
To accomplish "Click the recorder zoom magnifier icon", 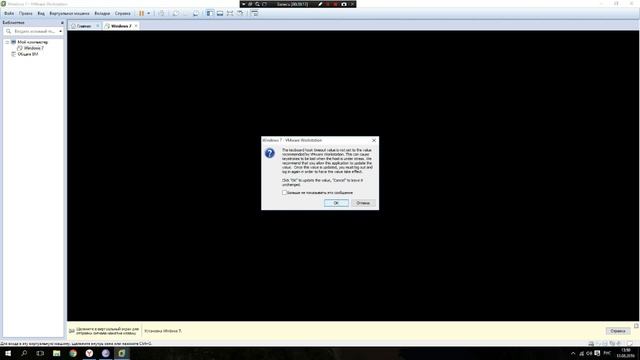I will coord(257,4).
